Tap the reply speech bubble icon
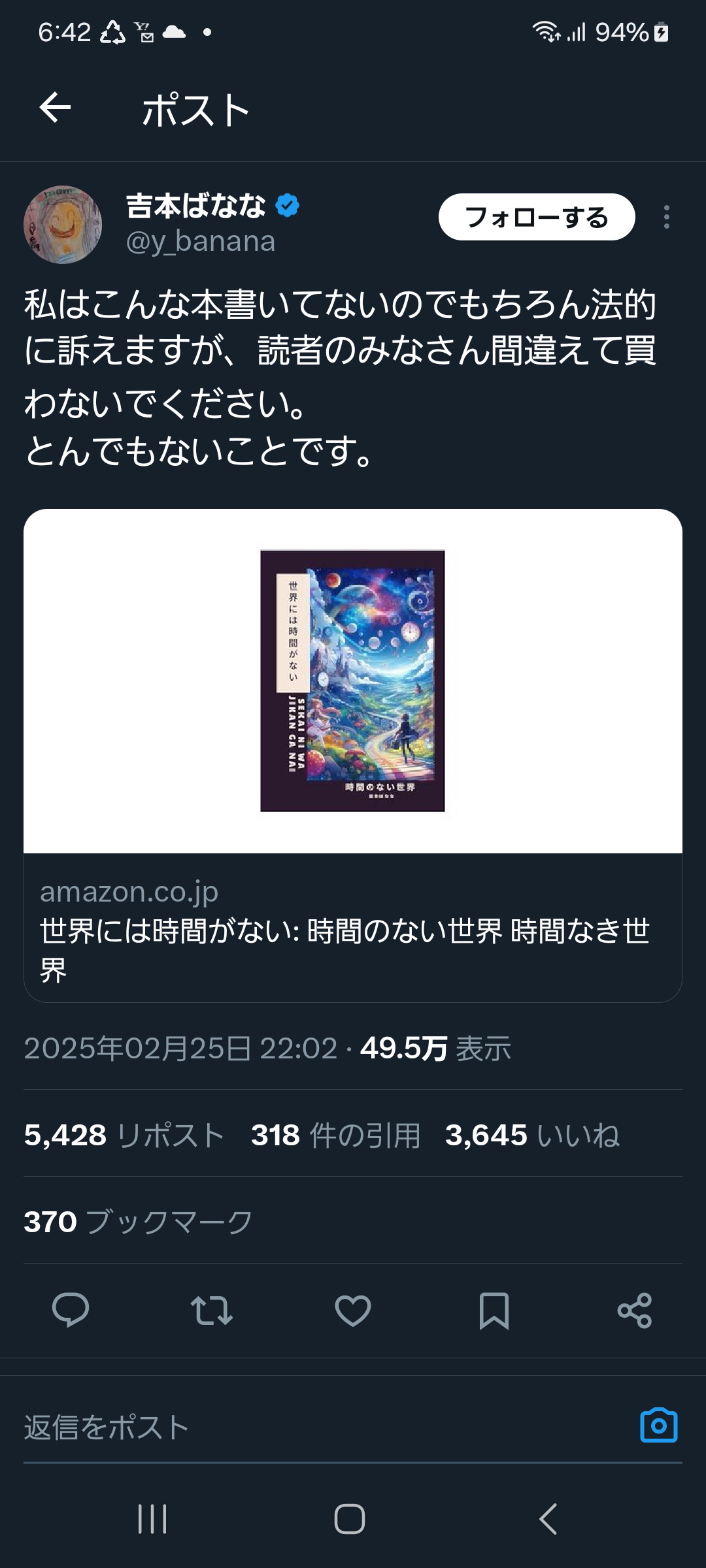706x1568 pixels. click(71, 1310)
